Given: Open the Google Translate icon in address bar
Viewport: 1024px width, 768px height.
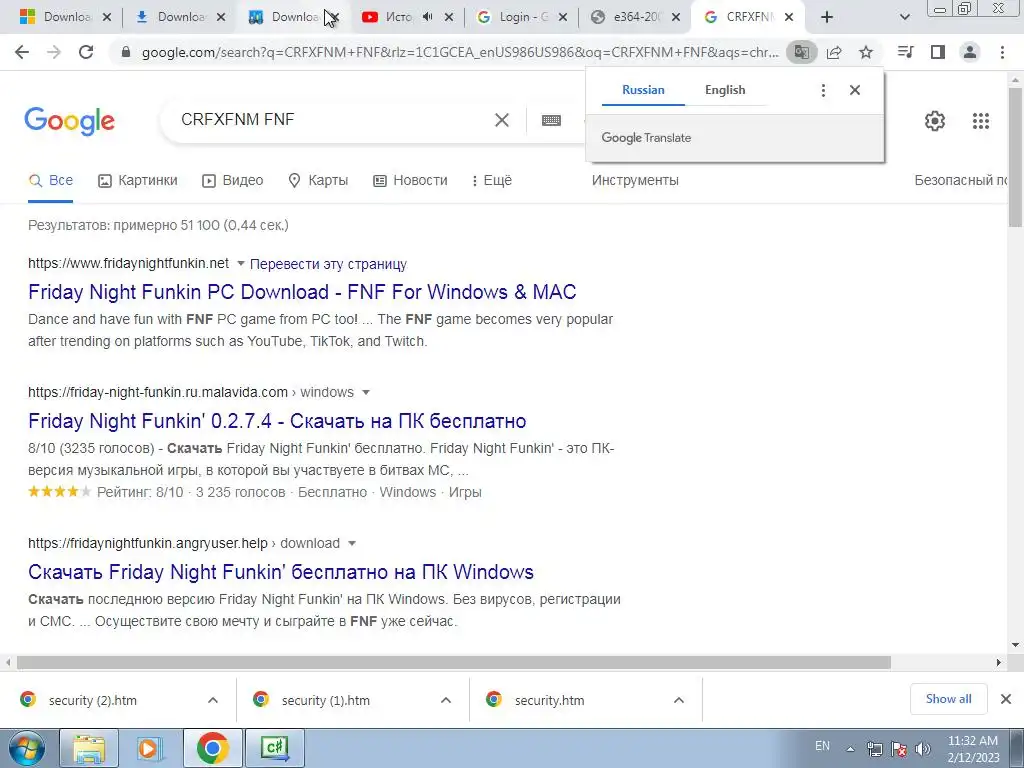Looking at the screenshot, I should pyautogui.click(x=801, y=52).
